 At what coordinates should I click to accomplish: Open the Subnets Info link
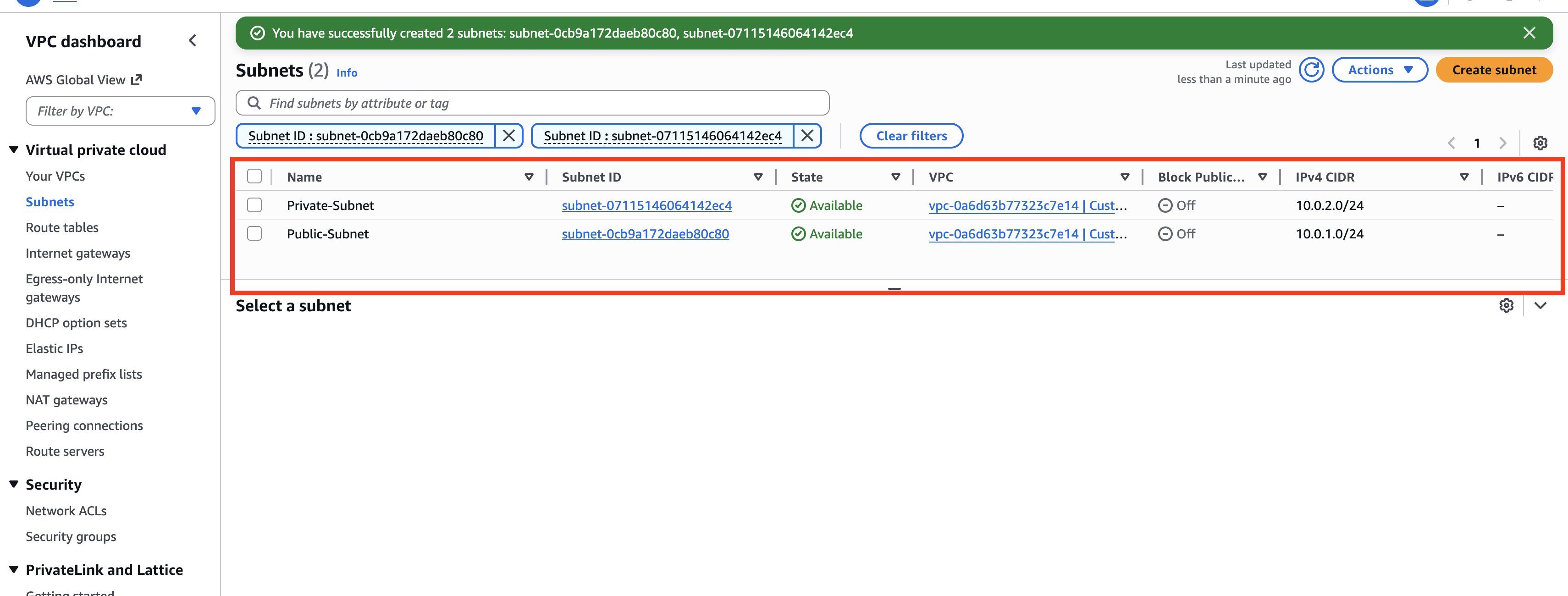coord(347,73)
